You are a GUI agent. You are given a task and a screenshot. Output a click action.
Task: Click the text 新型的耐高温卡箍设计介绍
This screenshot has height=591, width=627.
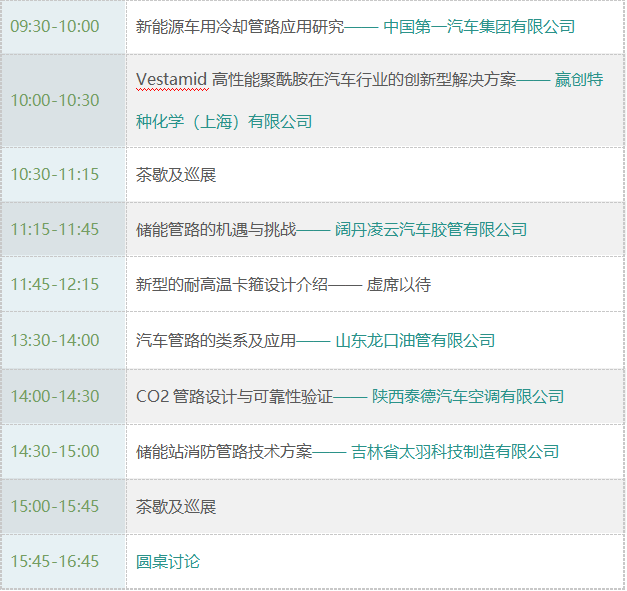(x=232, y=285)
